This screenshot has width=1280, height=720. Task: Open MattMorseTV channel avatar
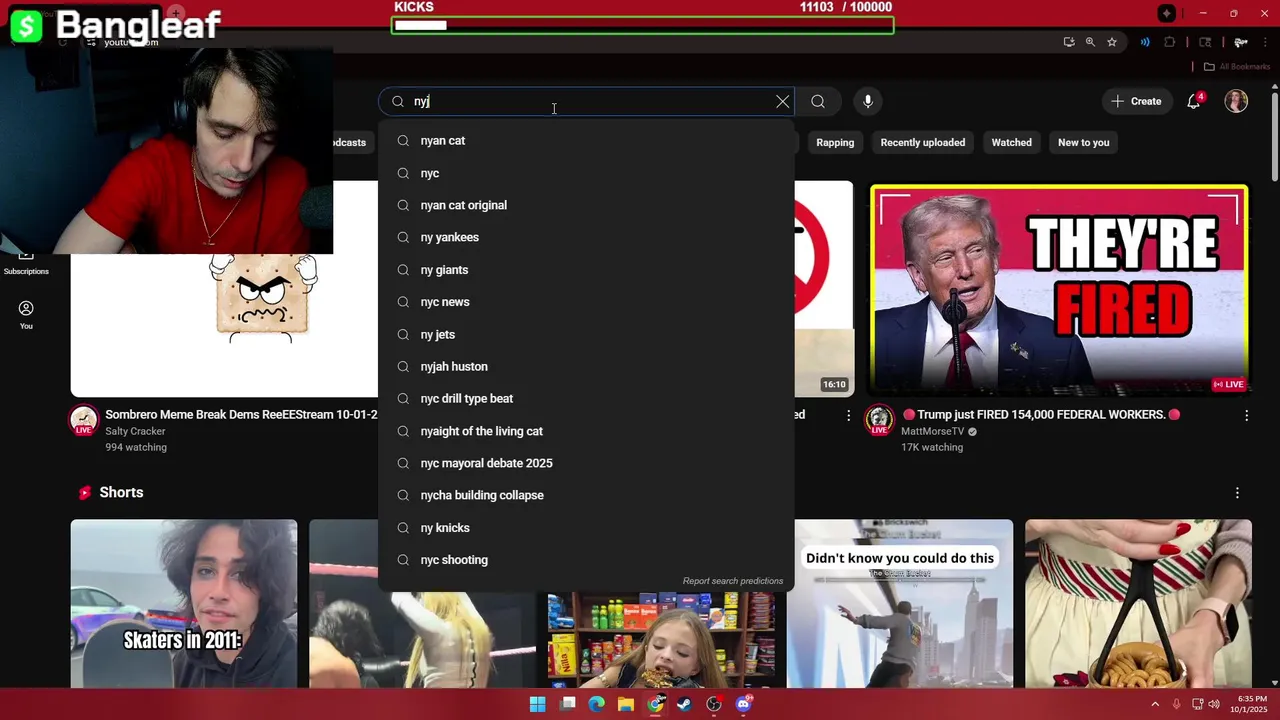(x=879, y=419)
